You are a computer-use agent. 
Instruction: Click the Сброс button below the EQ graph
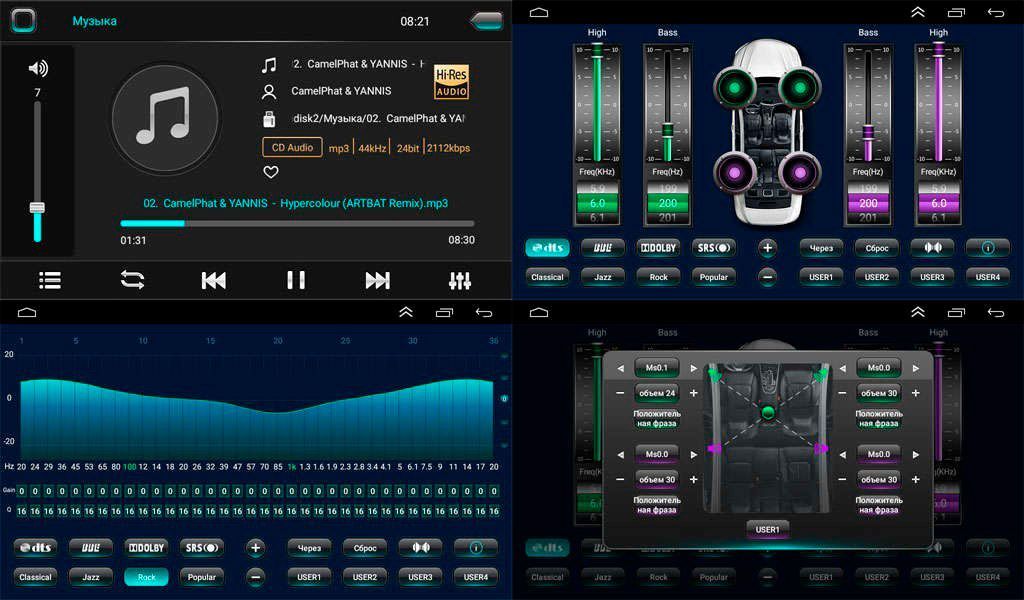(364, 548)
